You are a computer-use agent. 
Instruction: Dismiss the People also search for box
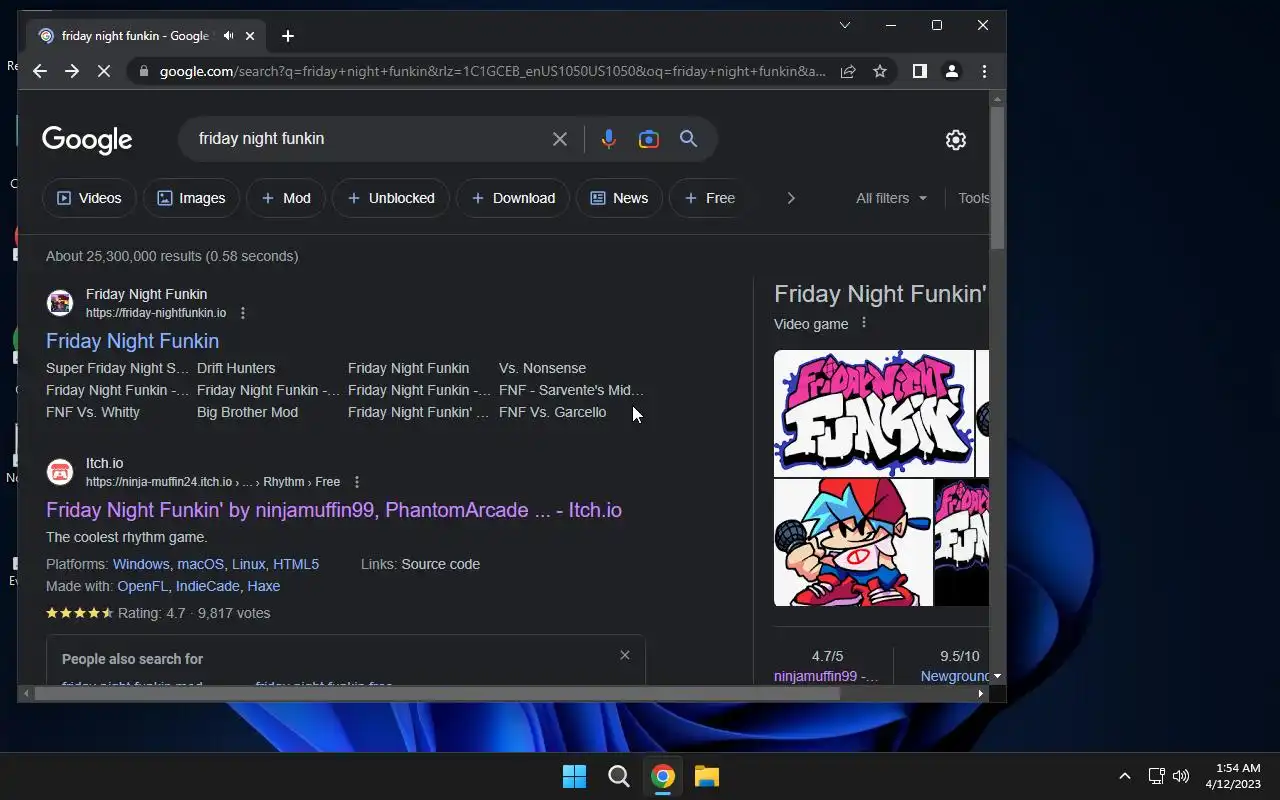pyautogui.click(x=625, y=655)
